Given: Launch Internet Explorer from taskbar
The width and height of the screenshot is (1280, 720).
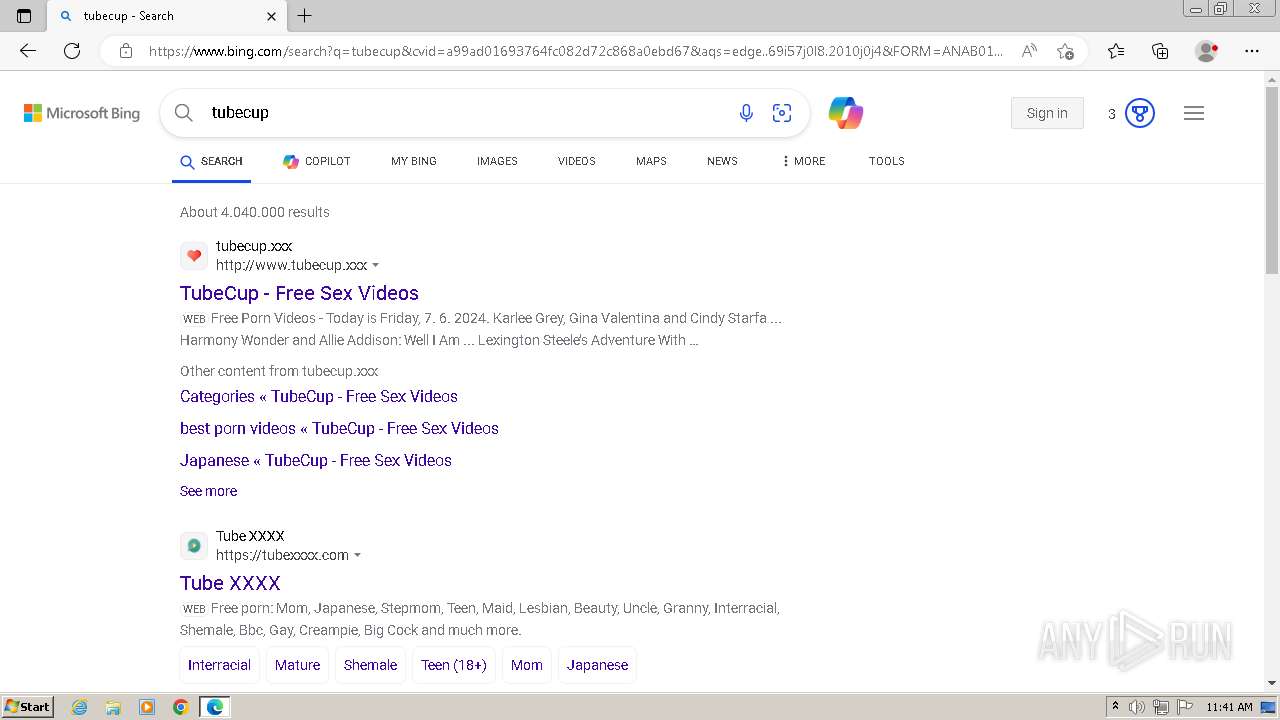Looking at the screenshot, I should click(x=80, y=707).
